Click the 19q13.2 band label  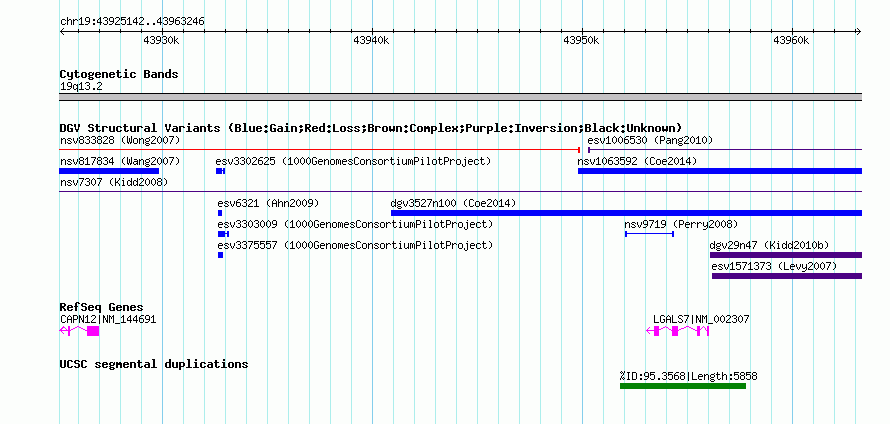(81, 87)
